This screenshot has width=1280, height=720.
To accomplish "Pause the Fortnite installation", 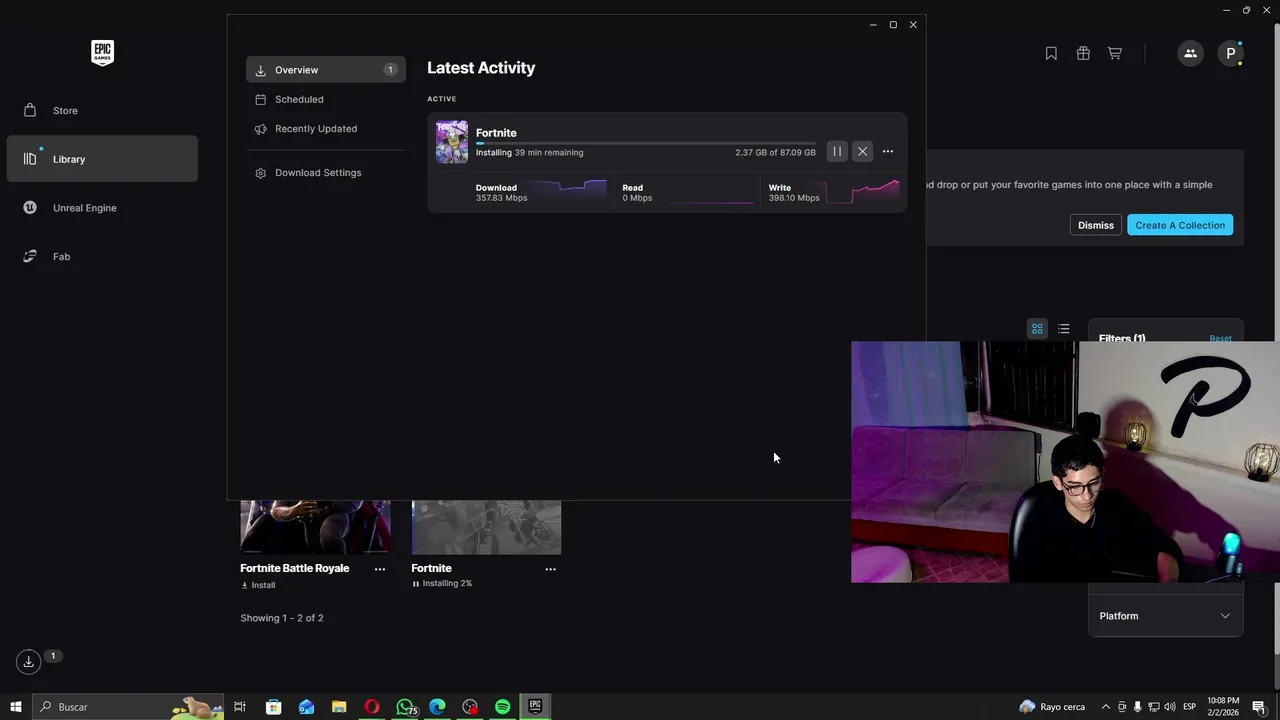I will point(837,151).
